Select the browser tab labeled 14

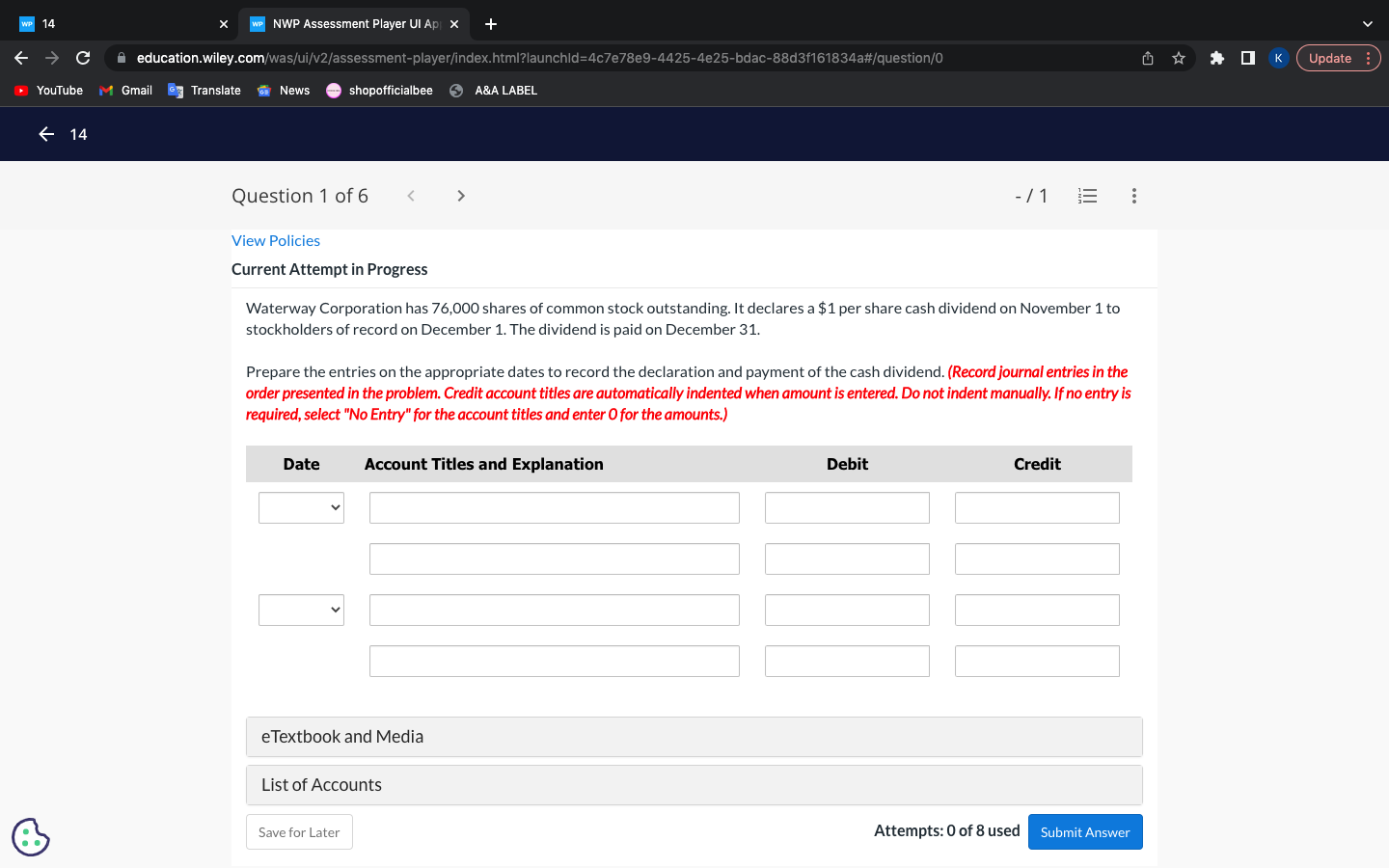(x=116, y=23)
